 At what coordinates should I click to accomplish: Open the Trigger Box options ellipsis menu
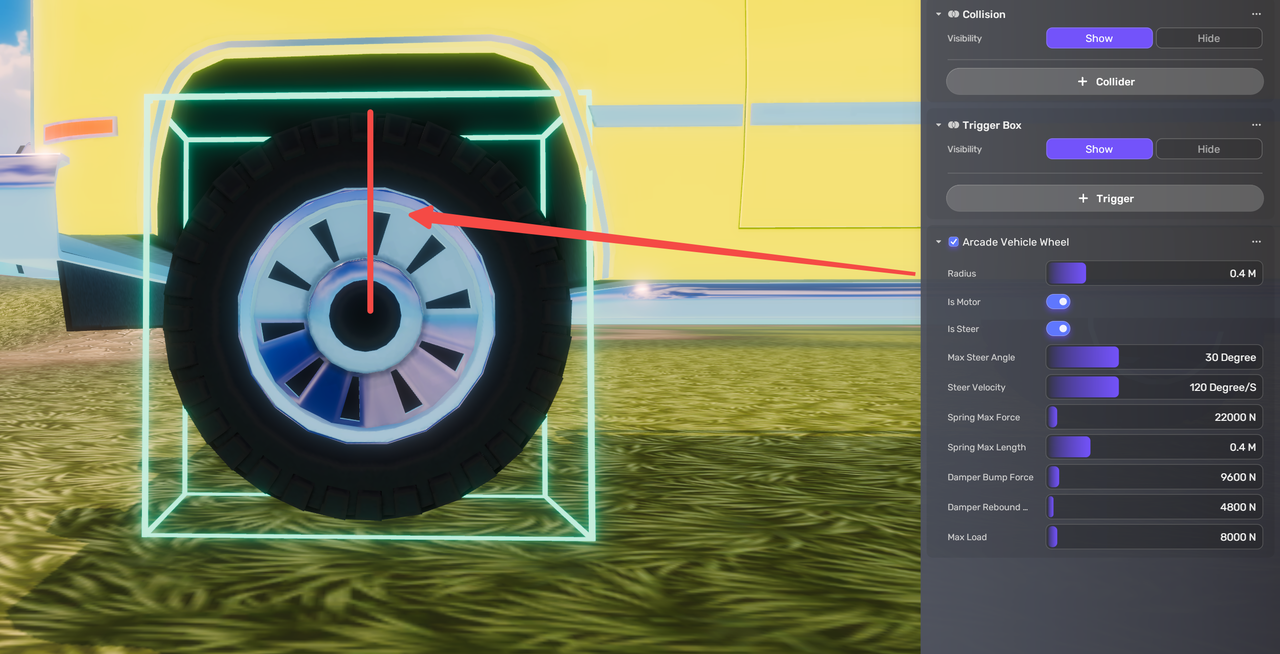tap(1256, 125)
